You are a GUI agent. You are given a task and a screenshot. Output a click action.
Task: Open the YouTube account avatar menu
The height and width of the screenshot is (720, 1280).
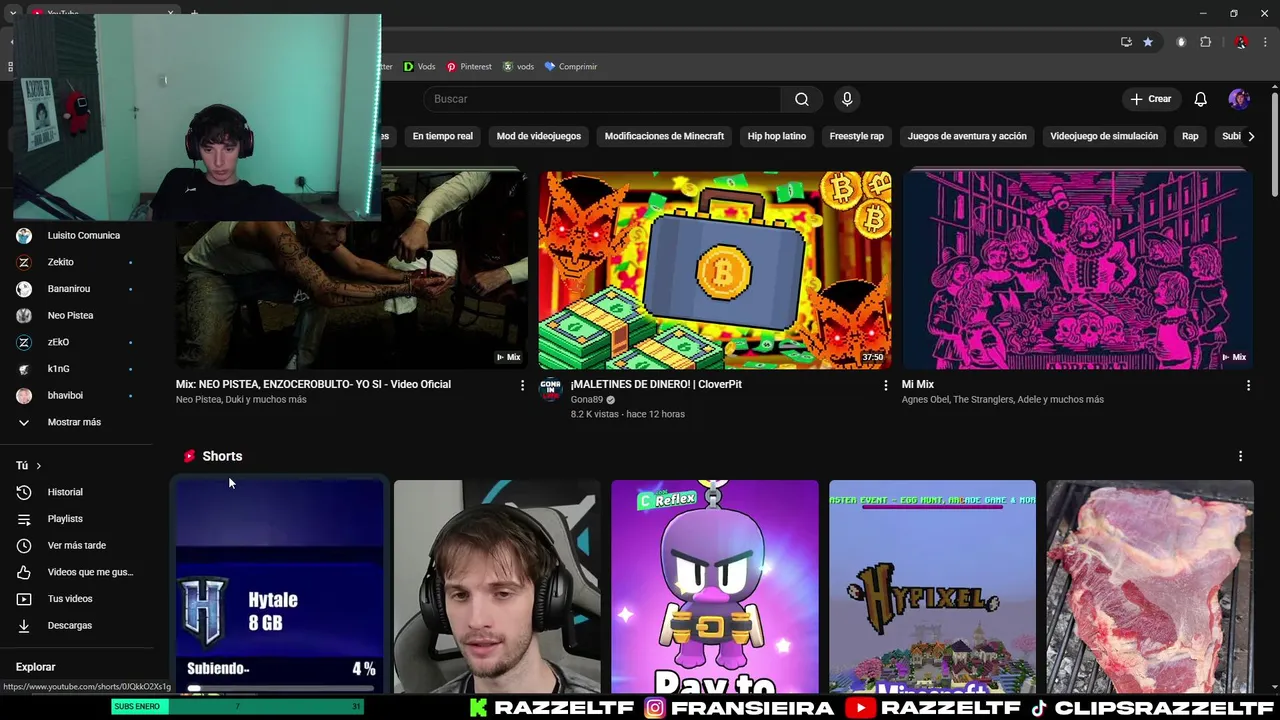point(1239,99)
